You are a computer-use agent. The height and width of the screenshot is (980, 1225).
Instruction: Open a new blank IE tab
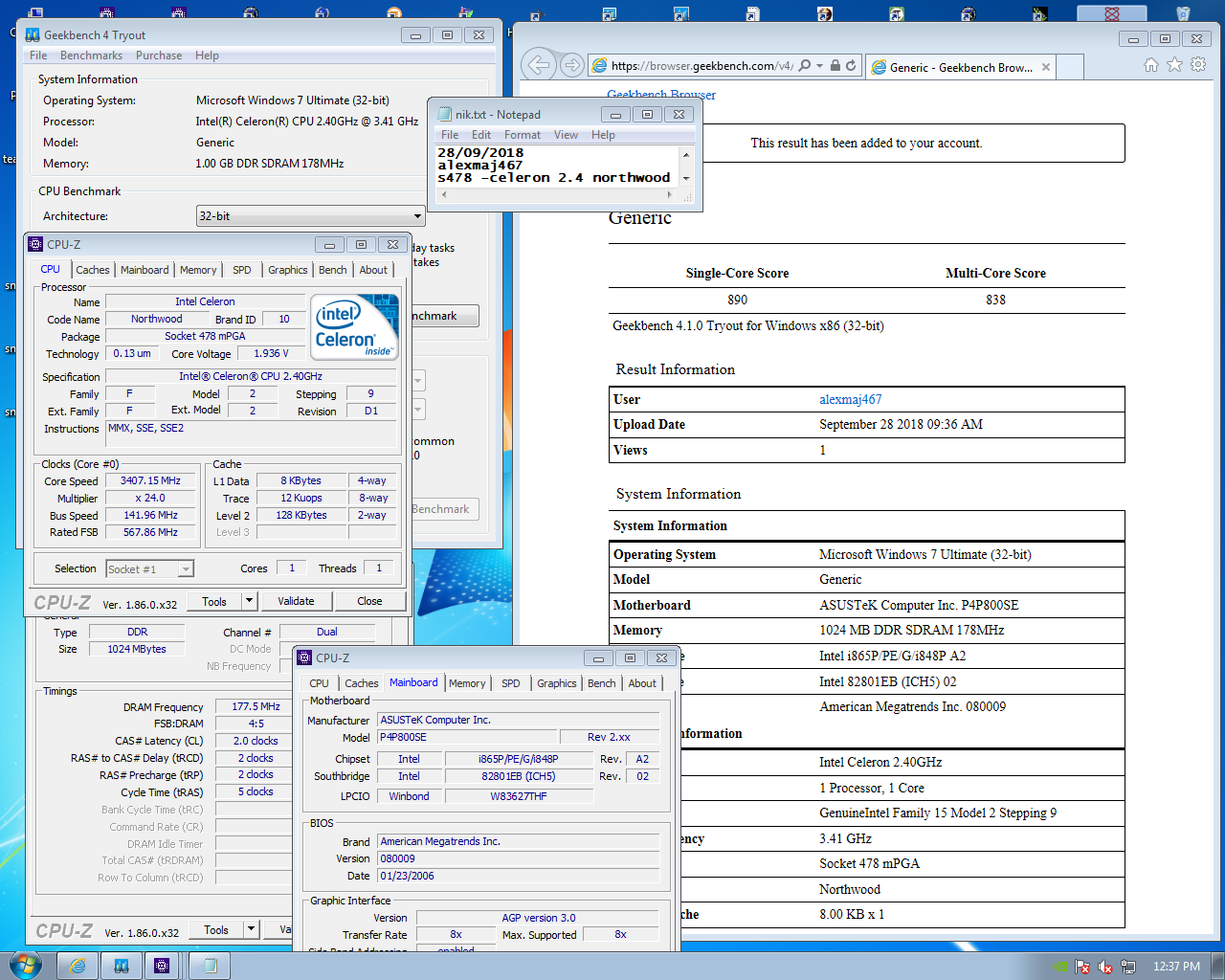point(1070,67)
